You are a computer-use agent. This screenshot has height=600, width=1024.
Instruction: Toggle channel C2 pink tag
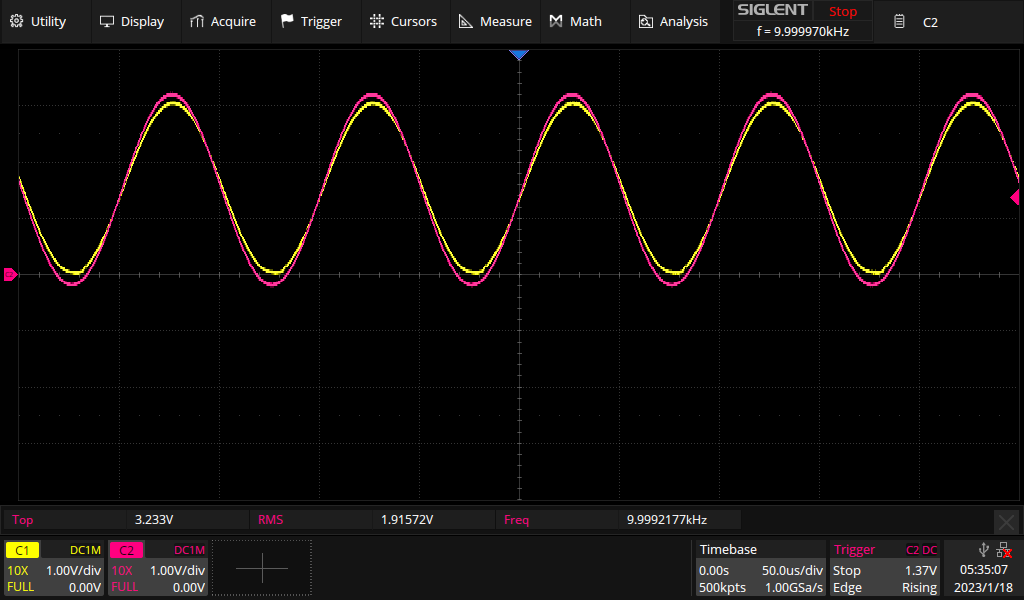point(126,550)
